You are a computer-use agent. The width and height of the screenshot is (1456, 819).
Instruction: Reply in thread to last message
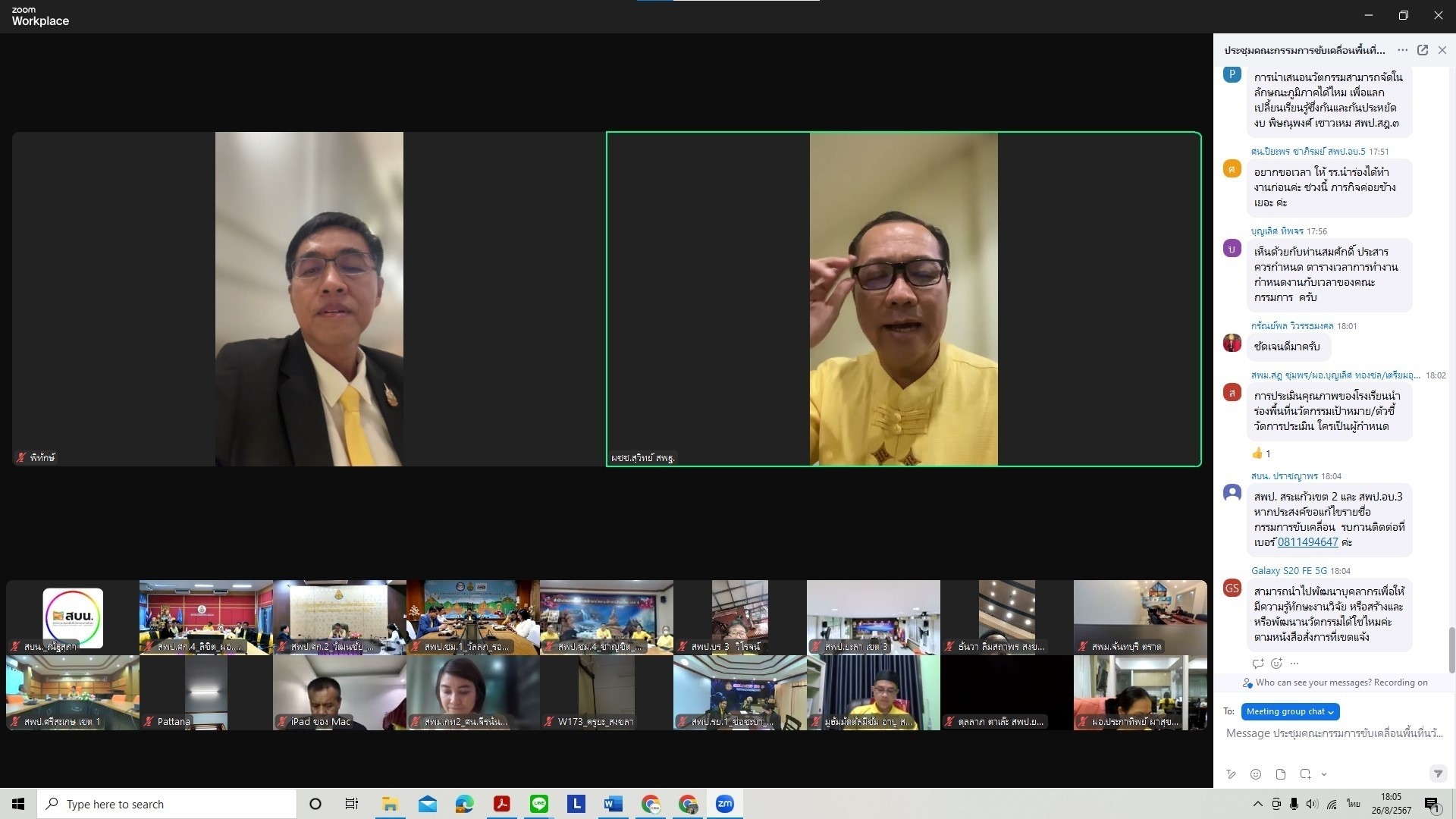[1258, 664]
